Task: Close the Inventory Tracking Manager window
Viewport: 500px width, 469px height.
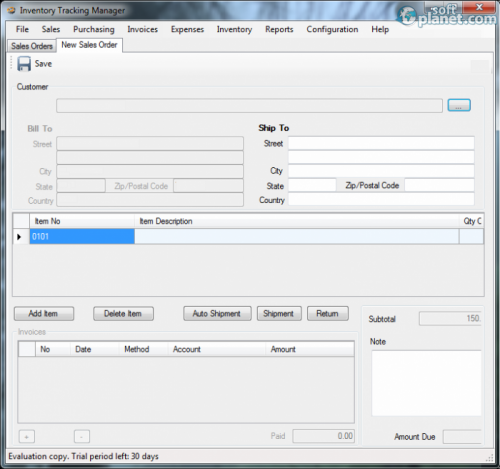Action: pyautogui.click(x=479, y=7)
